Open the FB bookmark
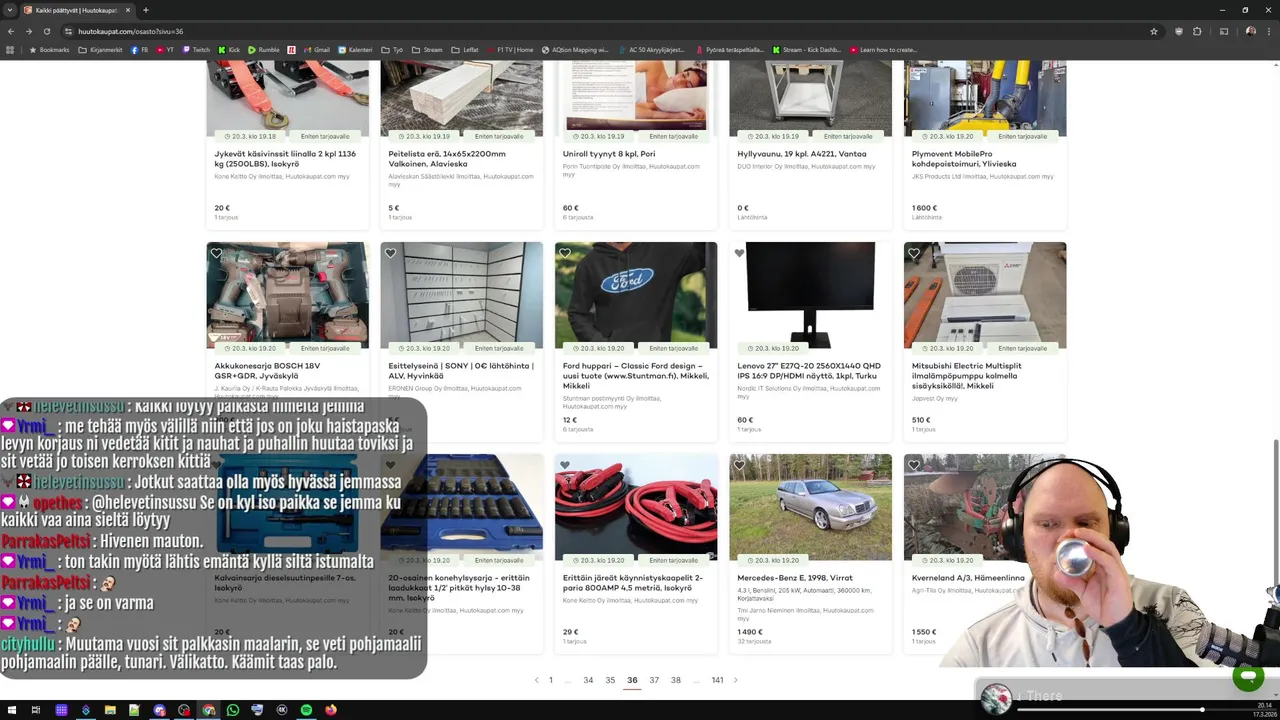Image resolution: width=1280 pixels, height=720 pixels. 140,49
